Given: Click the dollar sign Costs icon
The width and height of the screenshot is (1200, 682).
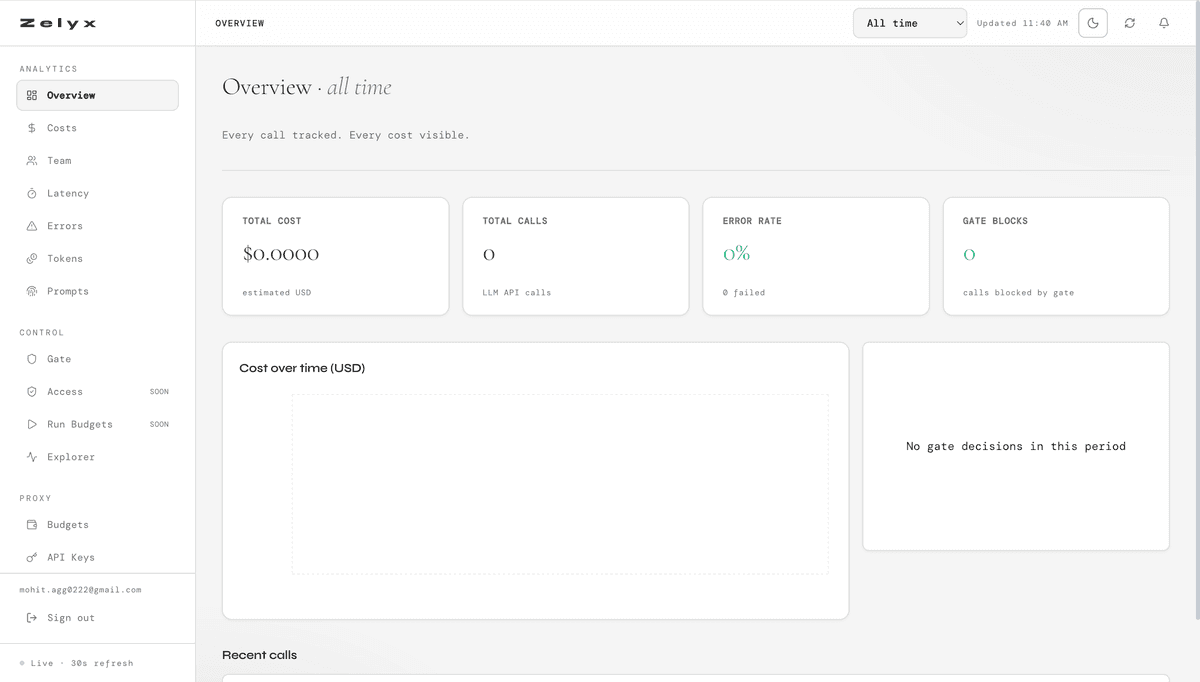Looking at the screenshot, I should click(x=32, y=128).
